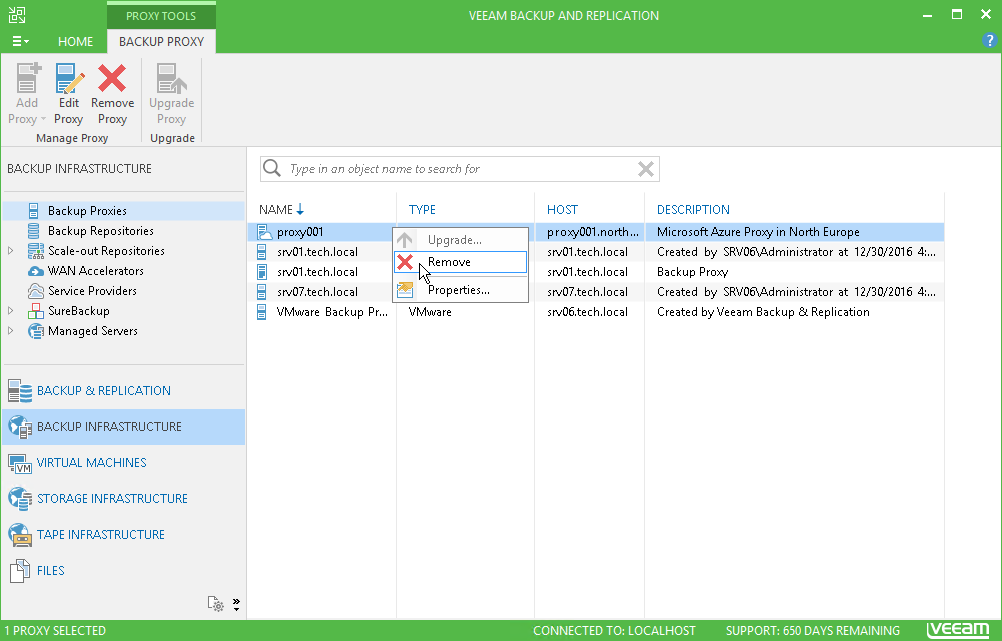
Task: Expand the SureBackup tree node
Action: [11, 311]
